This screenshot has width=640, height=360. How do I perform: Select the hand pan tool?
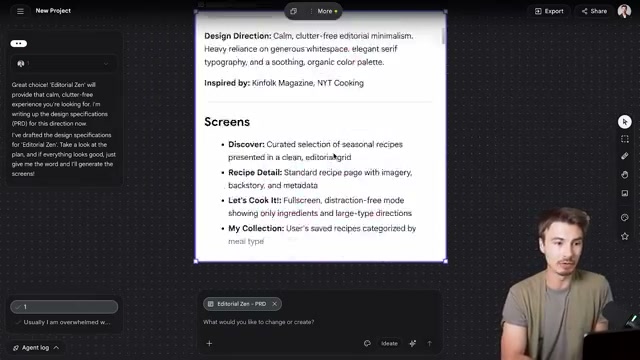[624, 174]
